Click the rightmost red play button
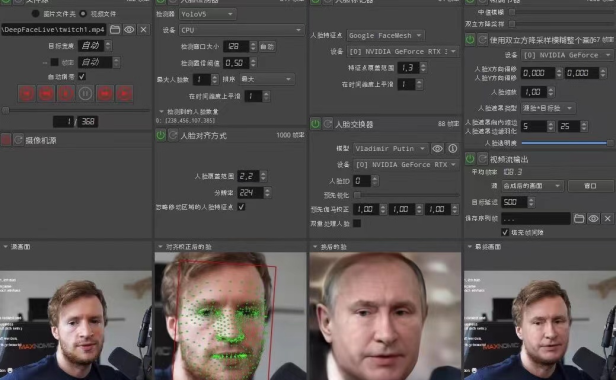 [x=124, y=94]
